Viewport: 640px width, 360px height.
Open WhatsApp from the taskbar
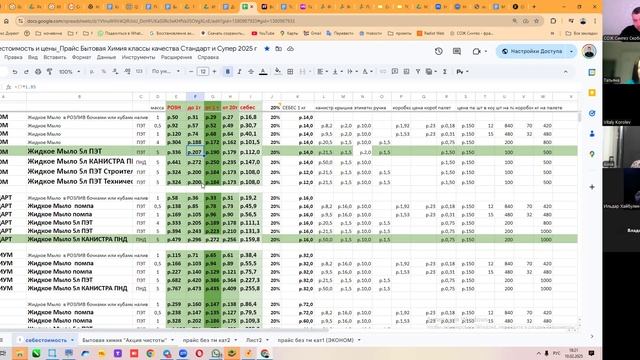click(216, 353)
